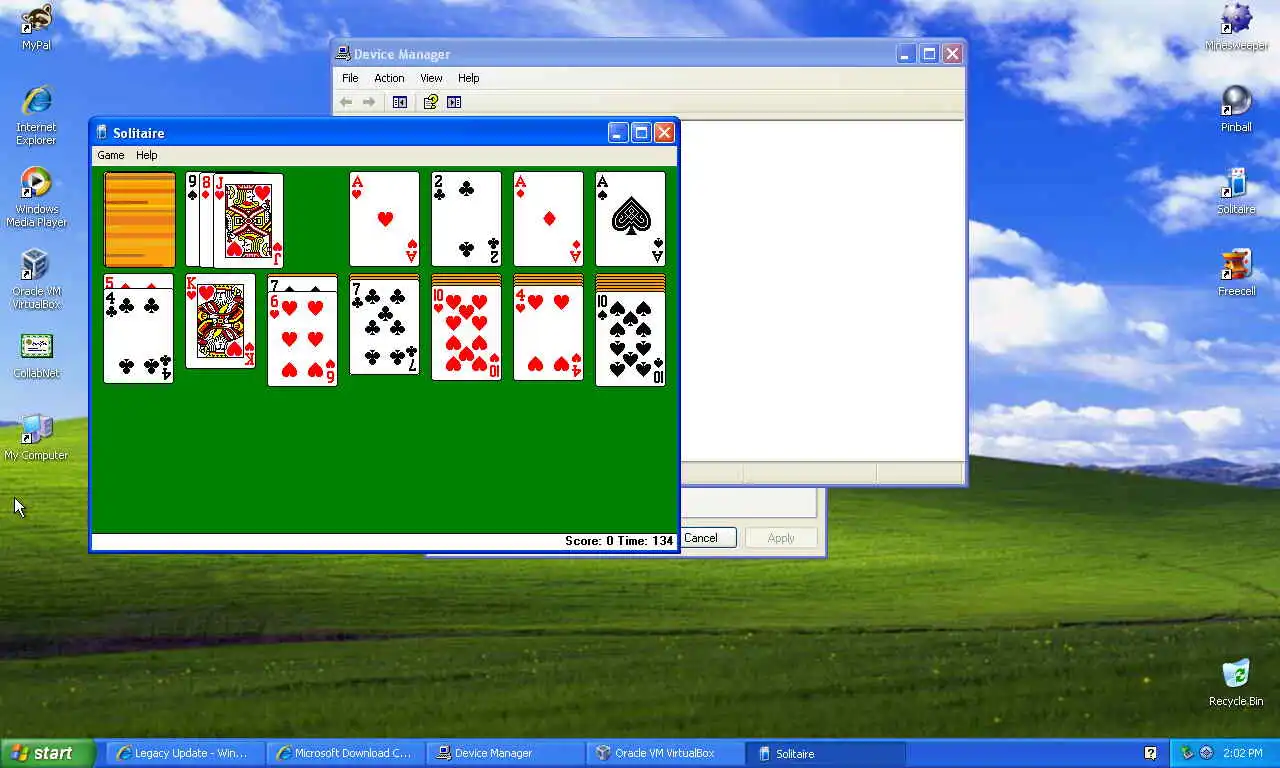Image resolution: width=1280 pixels, height=768 pixels.
Task: Open the Game menu in Solitaire
Action: click(x=111, y=155)
